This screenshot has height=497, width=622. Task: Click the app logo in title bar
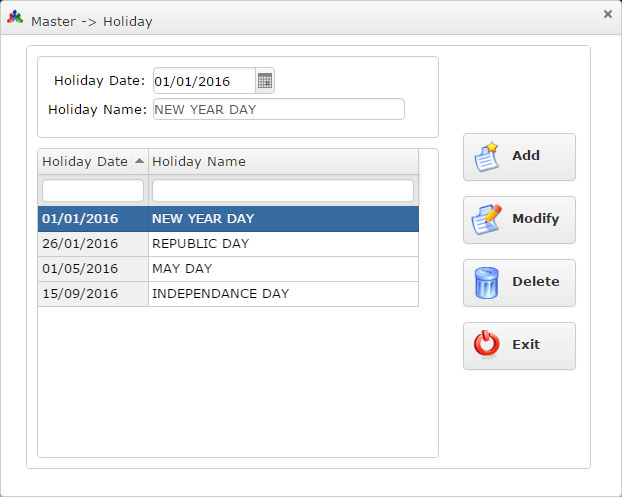pyautogui.click(x=15, y=19)
